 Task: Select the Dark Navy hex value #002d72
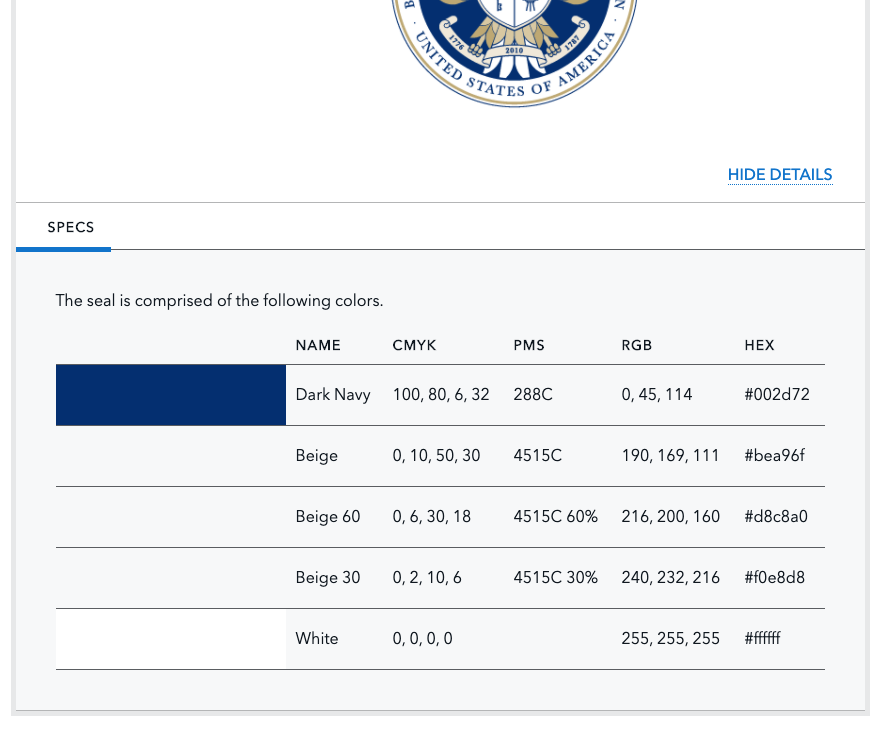tap(776, 394)
